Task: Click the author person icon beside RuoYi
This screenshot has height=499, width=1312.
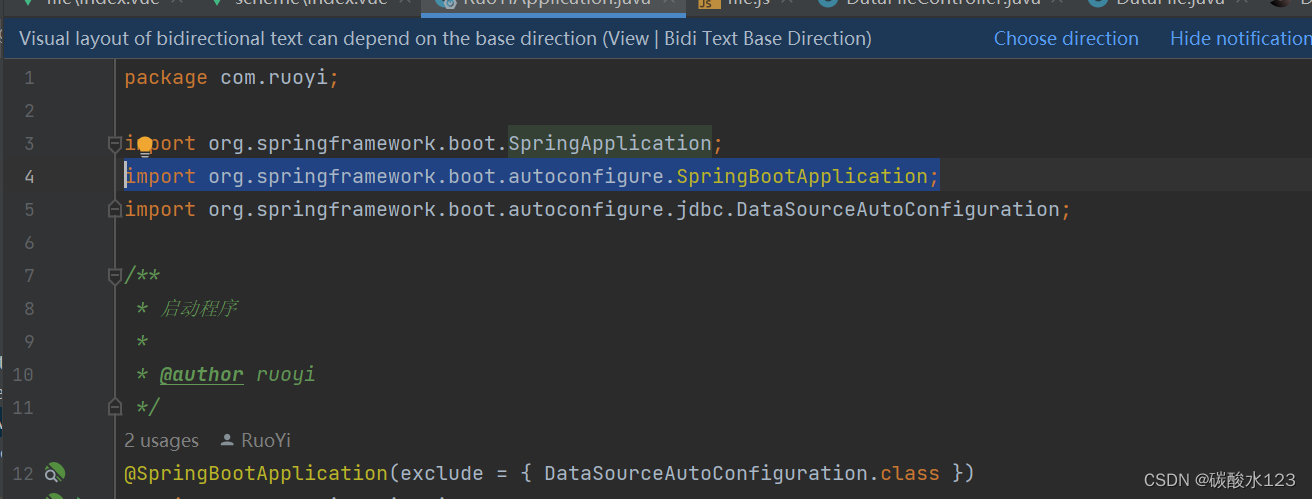Action: (225, 440)
